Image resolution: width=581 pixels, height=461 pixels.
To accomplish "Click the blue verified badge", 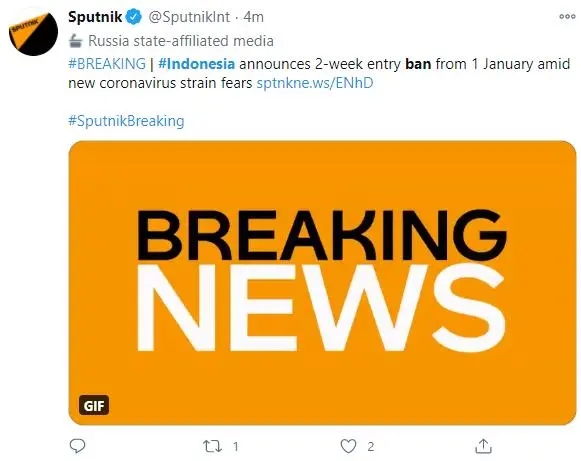I will pyautogui.click(x=134, y=17).
